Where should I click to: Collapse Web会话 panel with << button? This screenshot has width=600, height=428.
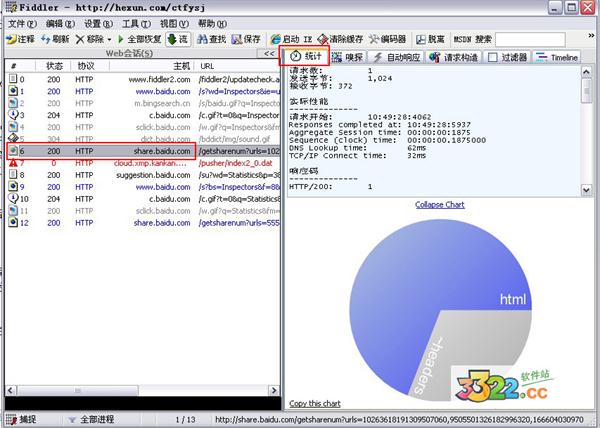(269, 54)
